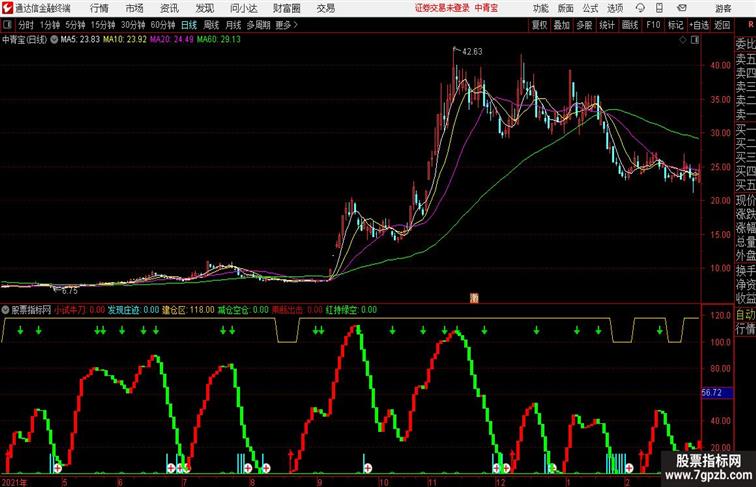Open the 多周期 multi-period view
756x487 pixels.
[258, 25]
